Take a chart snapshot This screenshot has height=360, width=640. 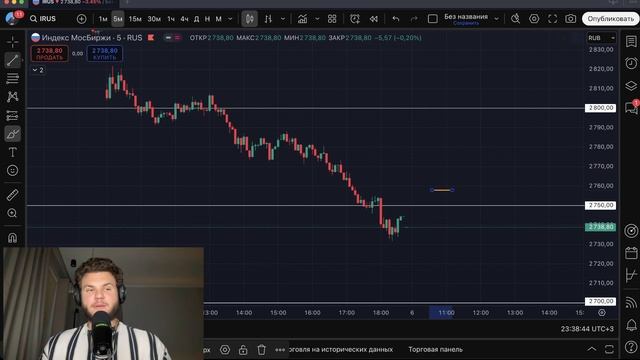click(571, 19)
